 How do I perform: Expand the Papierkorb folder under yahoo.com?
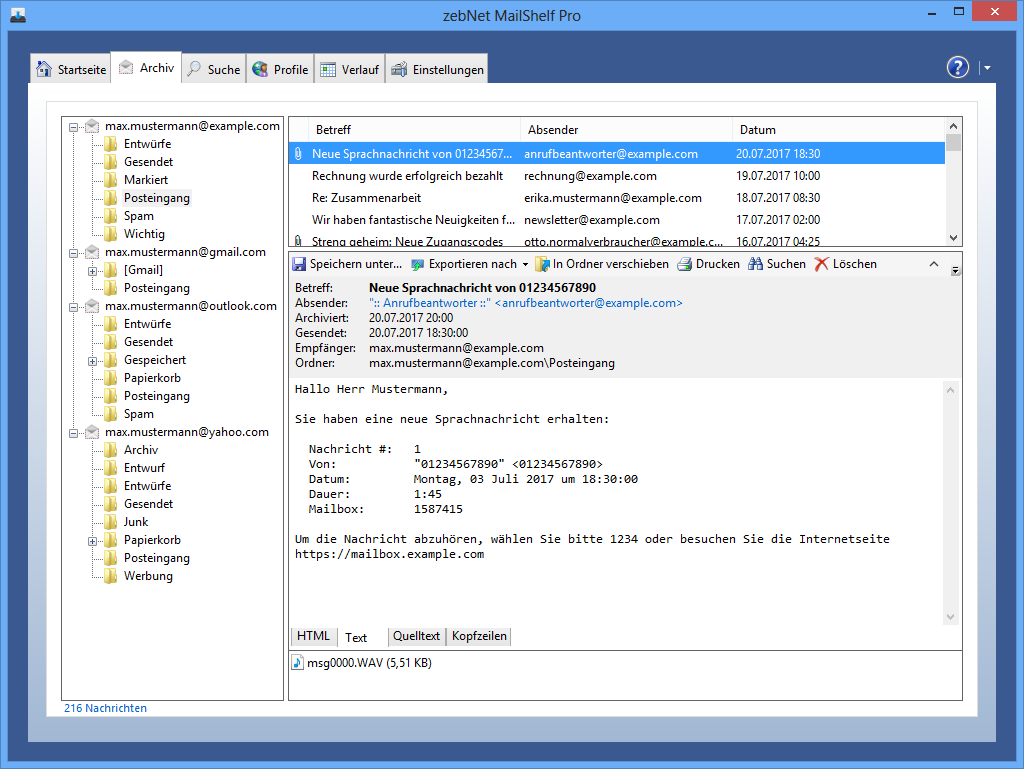(92, 541)
